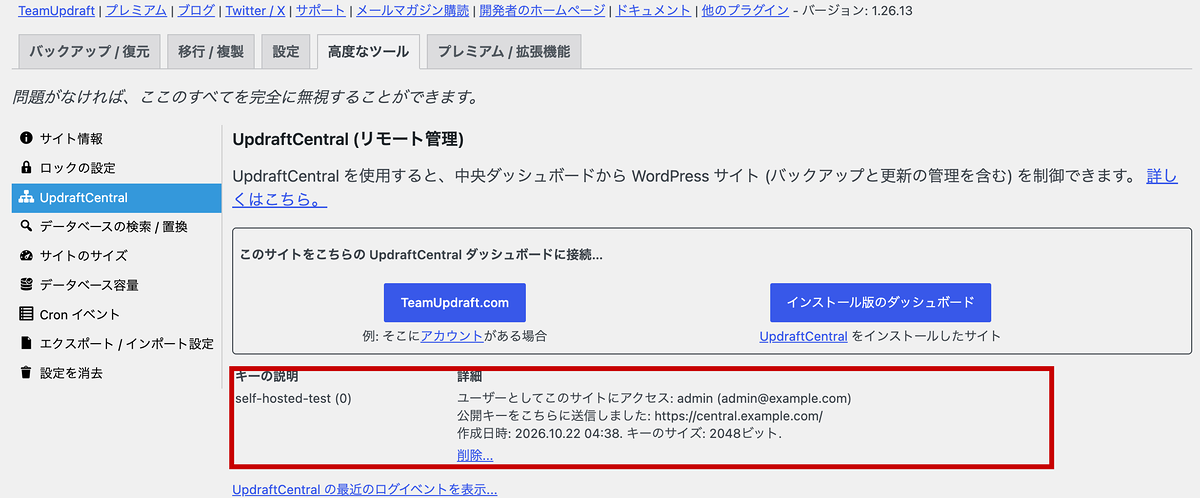The image size is (1200, 498).
Task: Open the TeamUpdraft link in header
Action: click(57, 11)
